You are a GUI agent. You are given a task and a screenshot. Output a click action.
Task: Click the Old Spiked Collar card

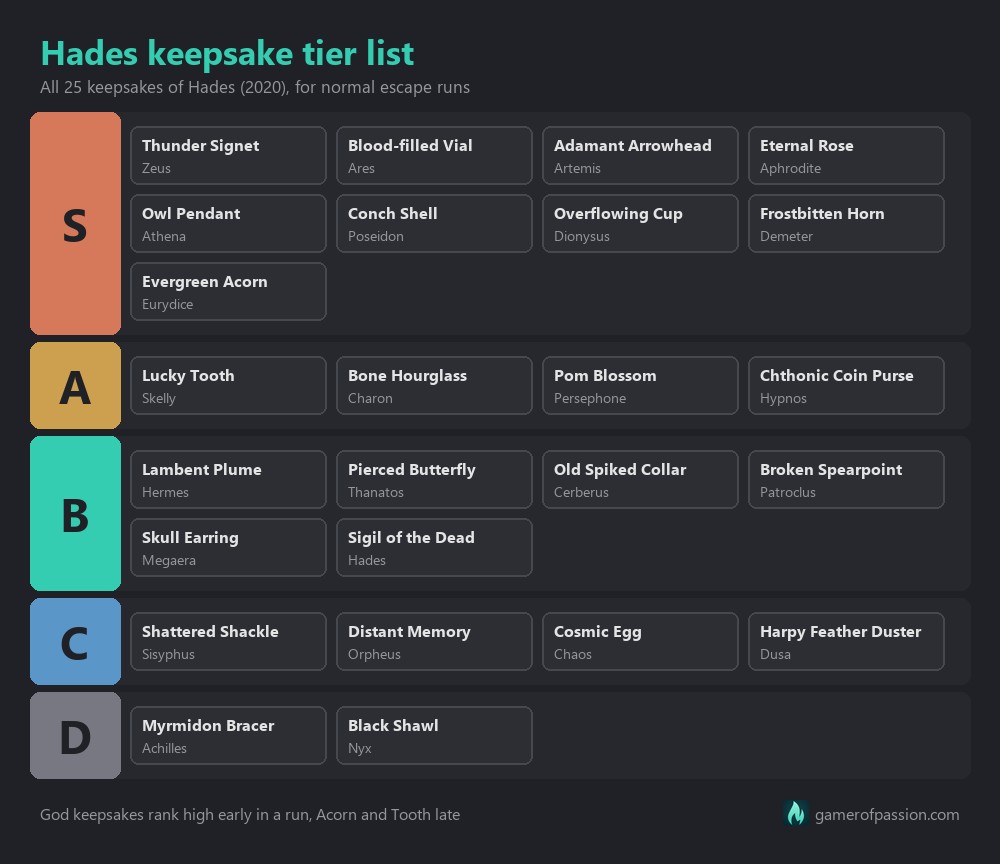[x=640, y=480]
